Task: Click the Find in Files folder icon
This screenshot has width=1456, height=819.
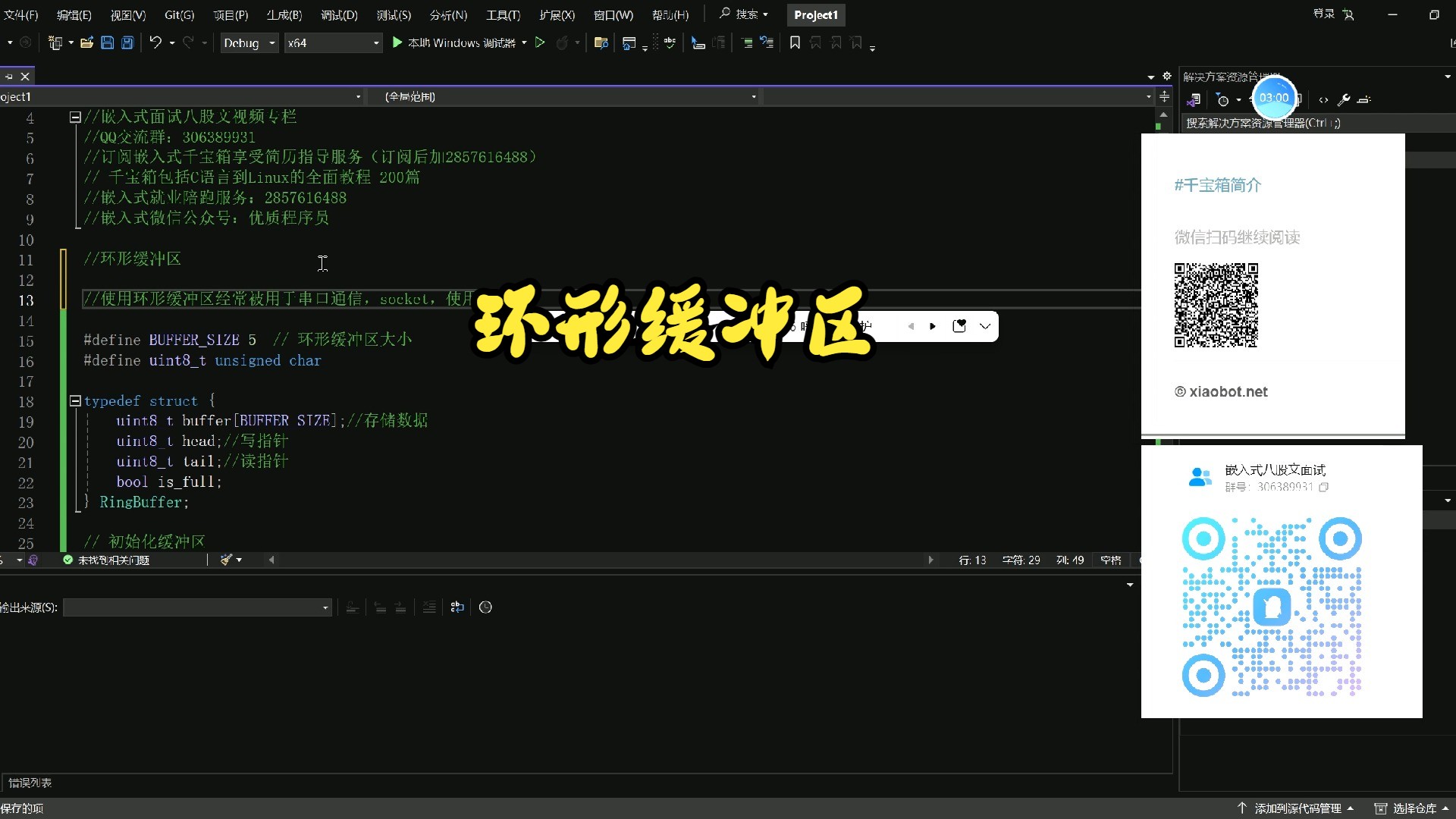Action: [x=601, y=43]
